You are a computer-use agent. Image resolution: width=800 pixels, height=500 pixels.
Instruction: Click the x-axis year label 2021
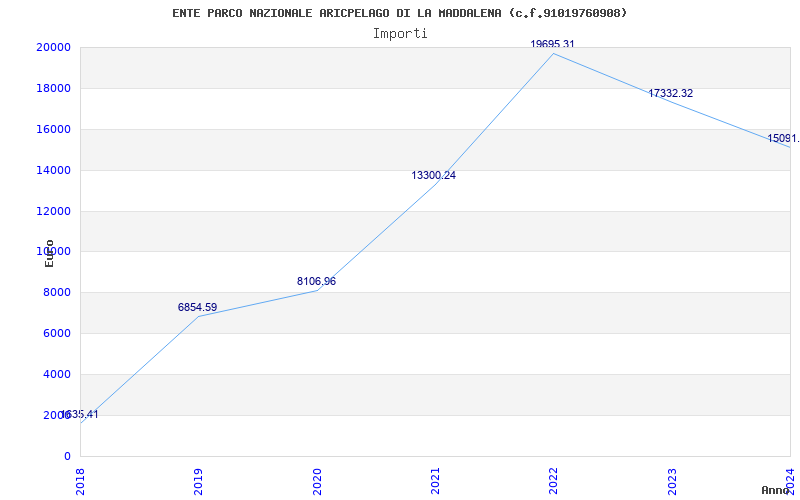coord(435,481)
